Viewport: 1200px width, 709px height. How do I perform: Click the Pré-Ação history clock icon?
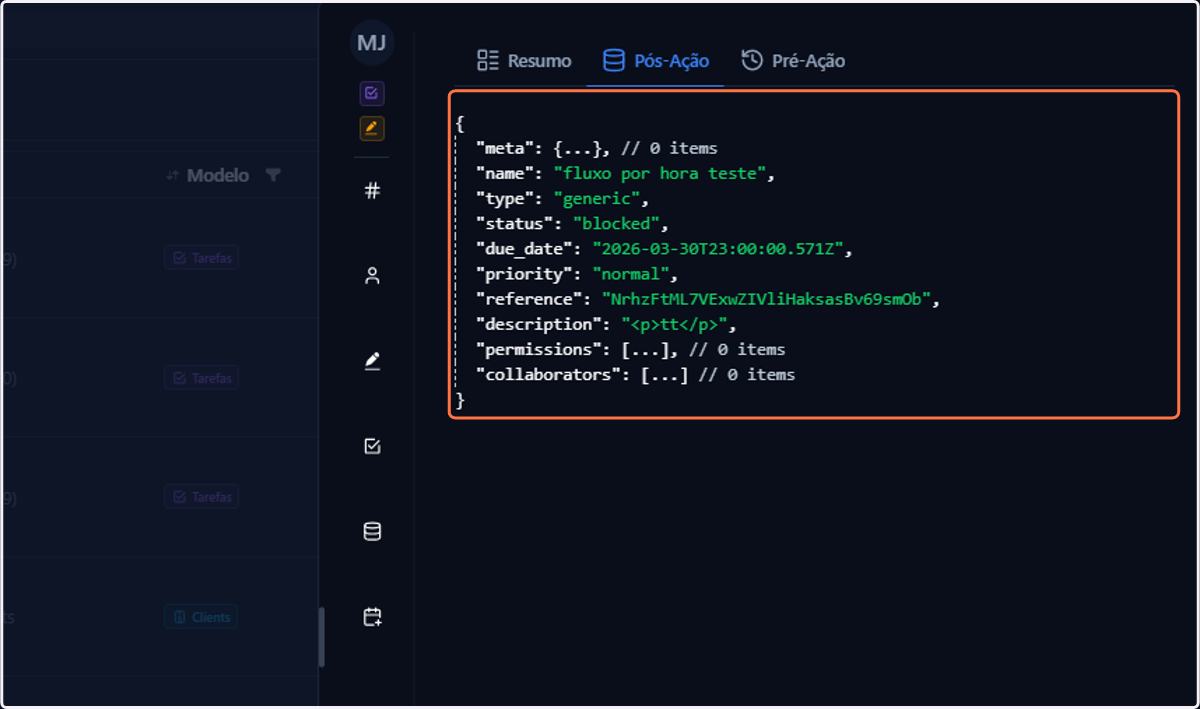752,61
